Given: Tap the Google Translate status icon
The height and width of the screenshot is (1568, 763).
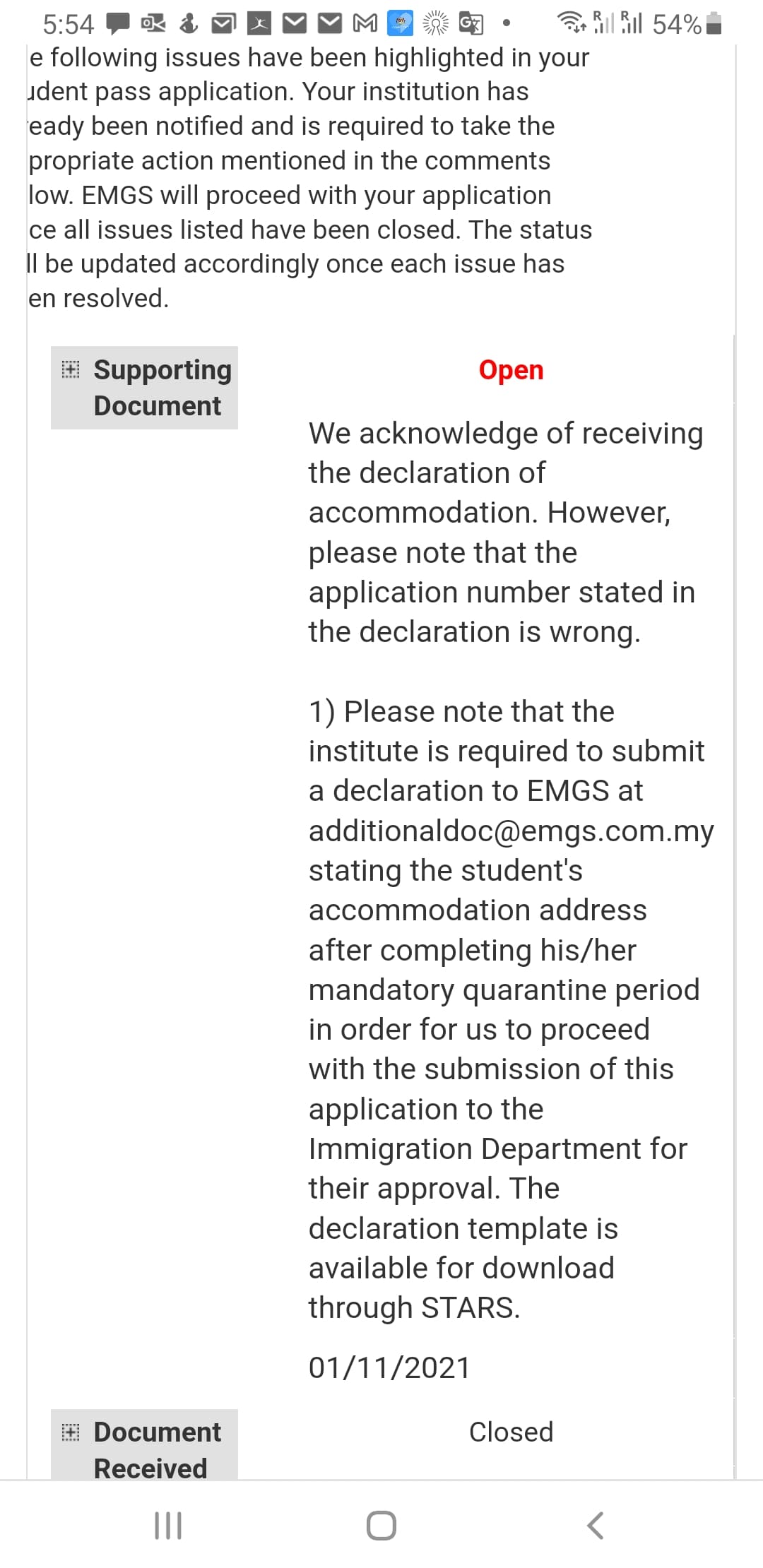Looking at the screenshot, I should coord(471,24).
